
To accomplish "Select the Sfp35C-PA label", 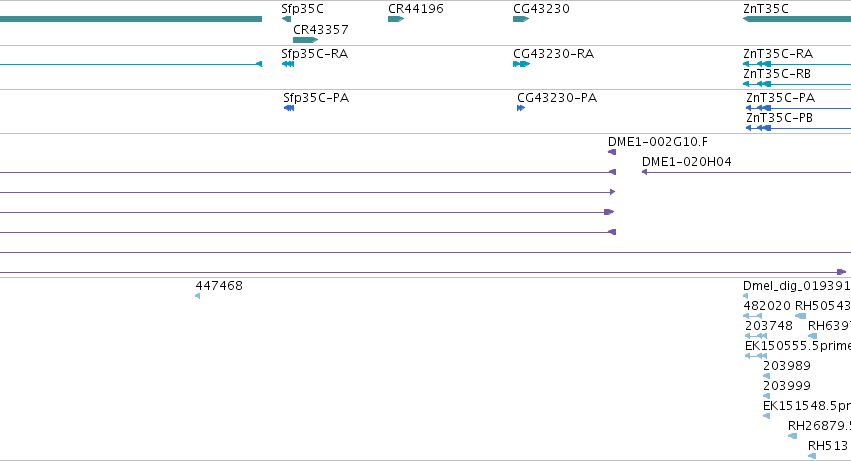I will (x=316, y=98).
